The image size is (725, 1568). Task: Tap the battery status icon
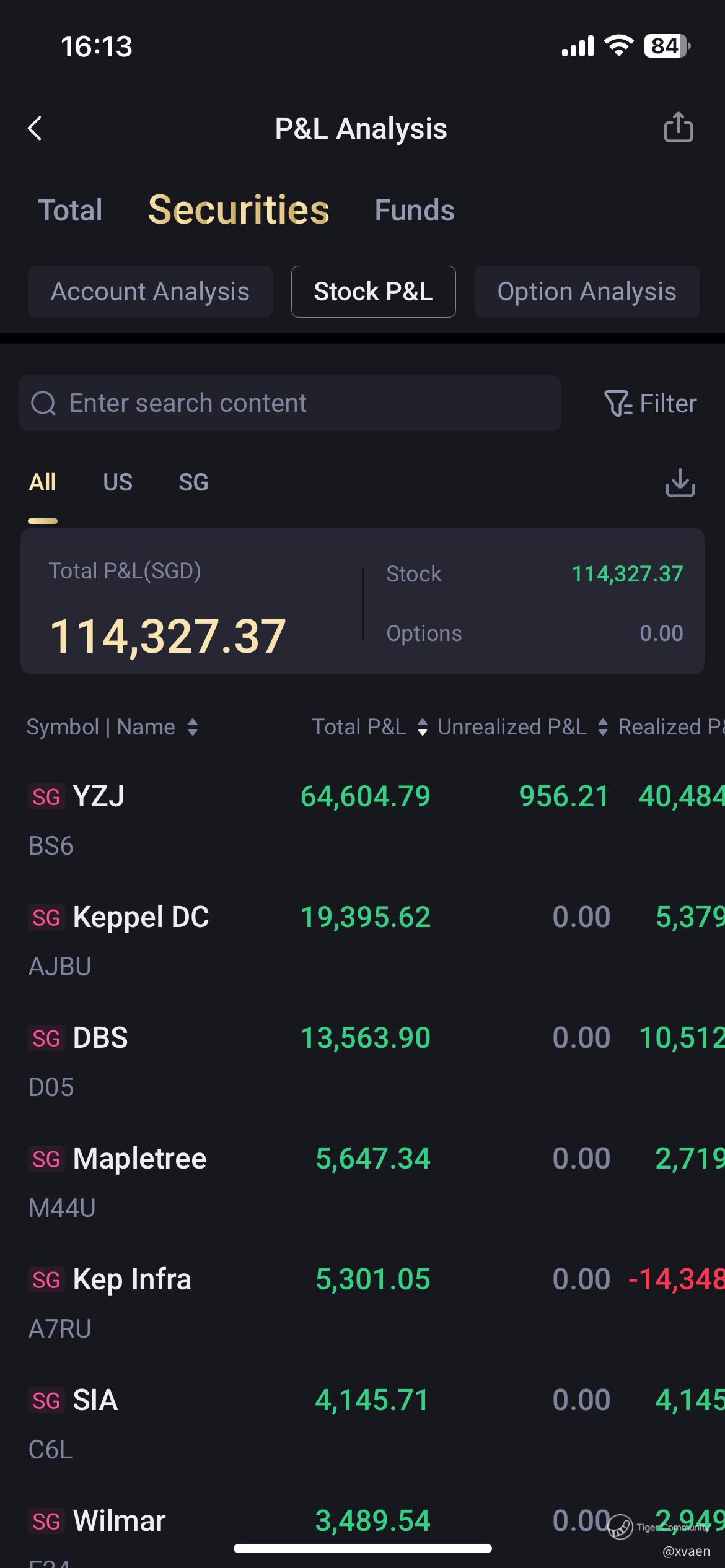pos(667,46)
